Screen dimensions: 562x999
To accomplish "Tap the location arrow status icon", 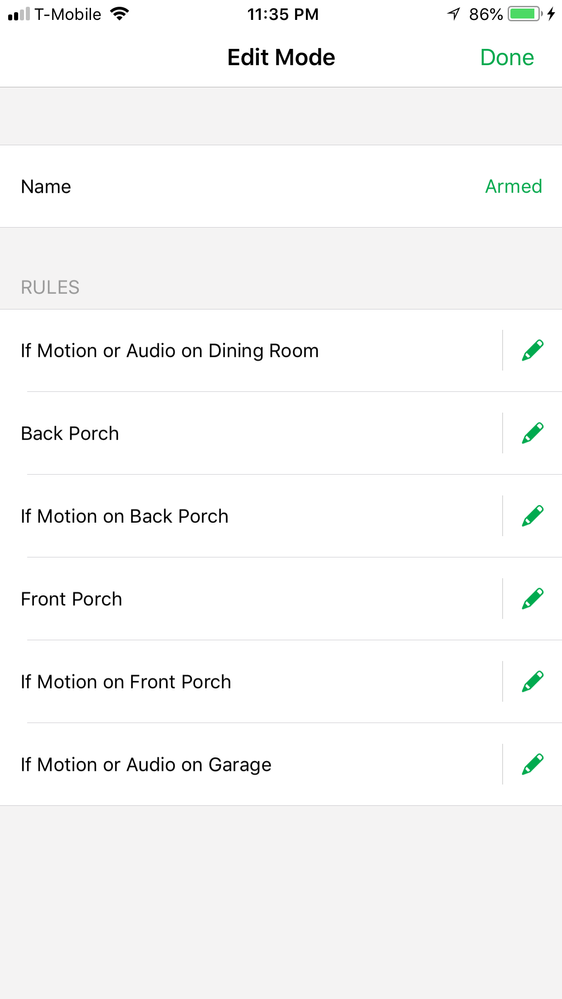I will 454,14.
